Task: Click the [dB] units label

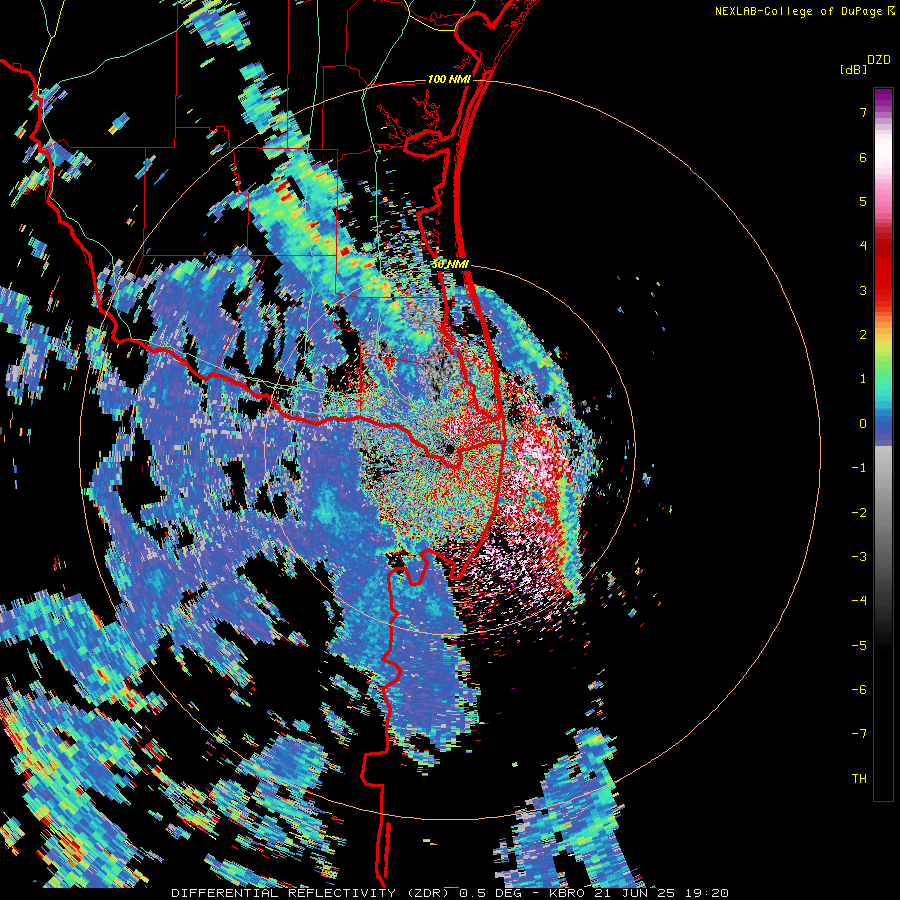Action: click(x=852, y=69)
